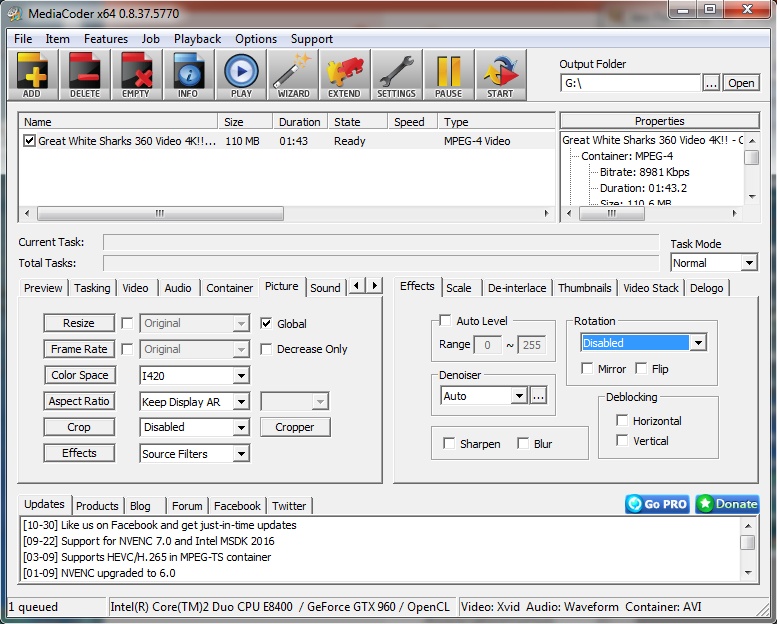Click the Color Space button
777x624 pixels.
(x=80, y=375)
